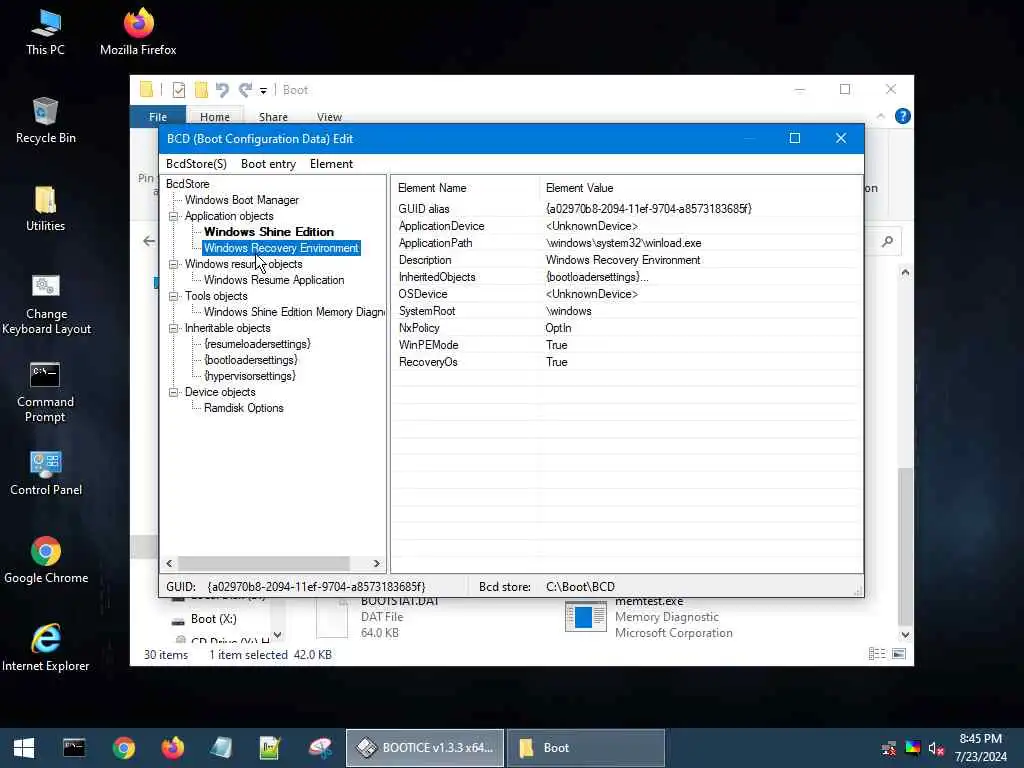Launch Command Prompt desktop shortcut
This screenshot has height=768, width=1024.
coord(45,392)
